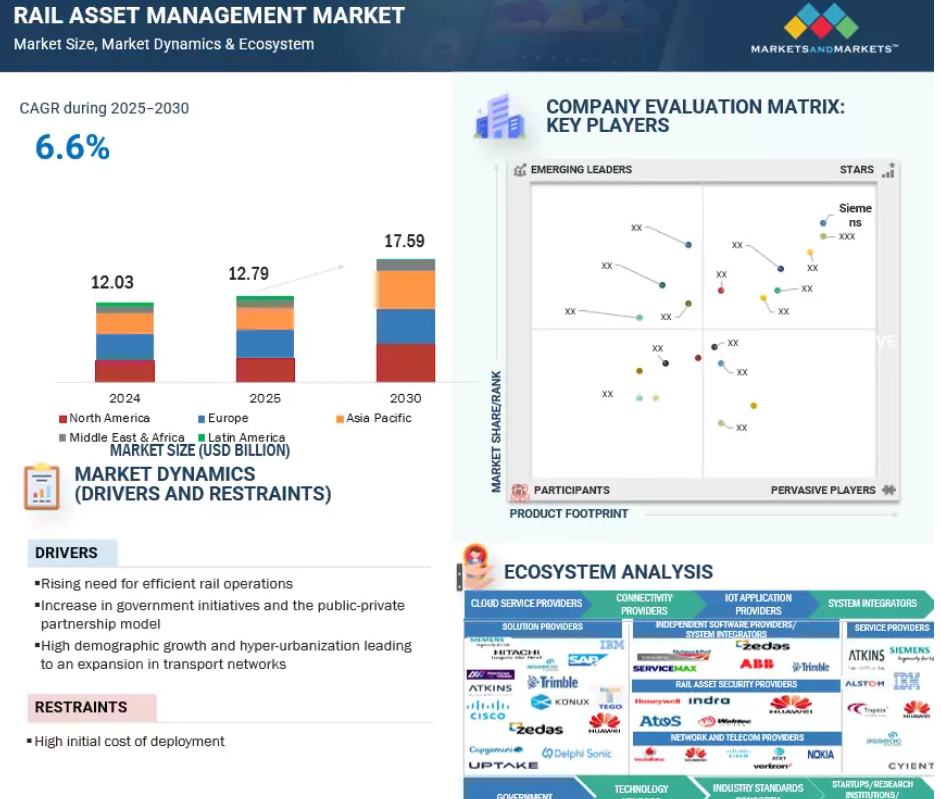Click the Hitachi logo in Solution Providers
The image size is (941, 799).
click(516, 654)
